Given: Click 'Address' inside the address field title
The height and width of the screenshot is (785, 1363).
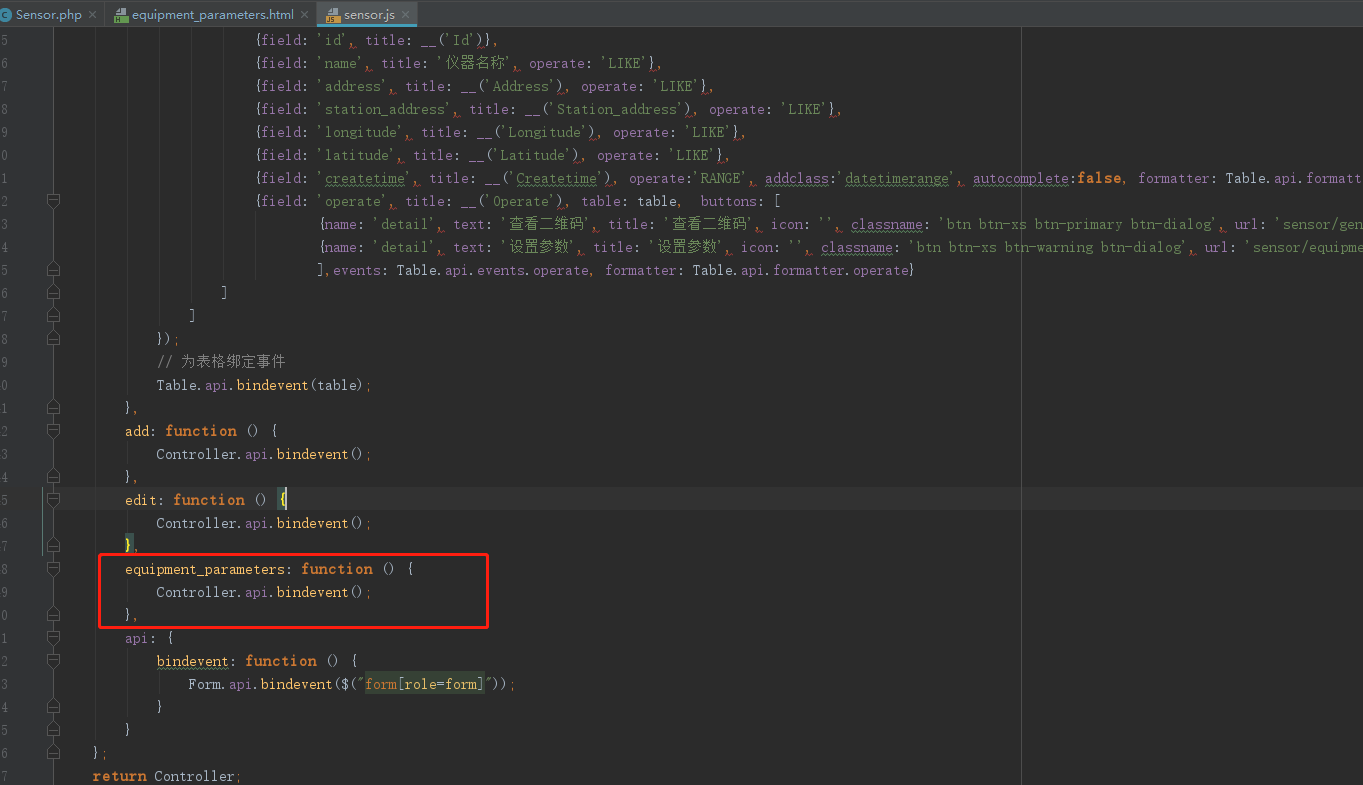Looking at the screenshot, I should point(520,86).
